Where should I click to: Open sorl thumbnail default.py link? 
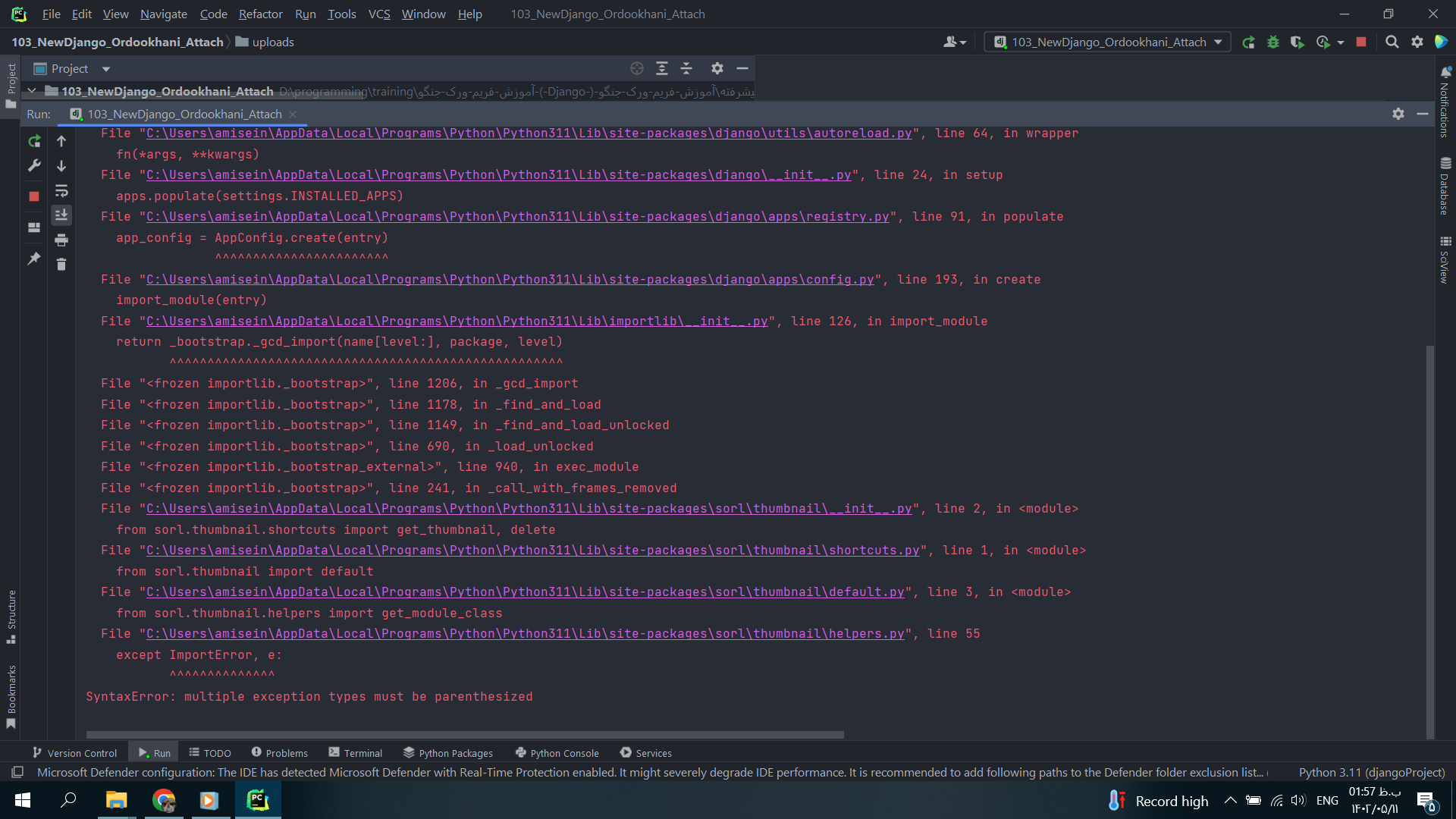coord(525,592)
